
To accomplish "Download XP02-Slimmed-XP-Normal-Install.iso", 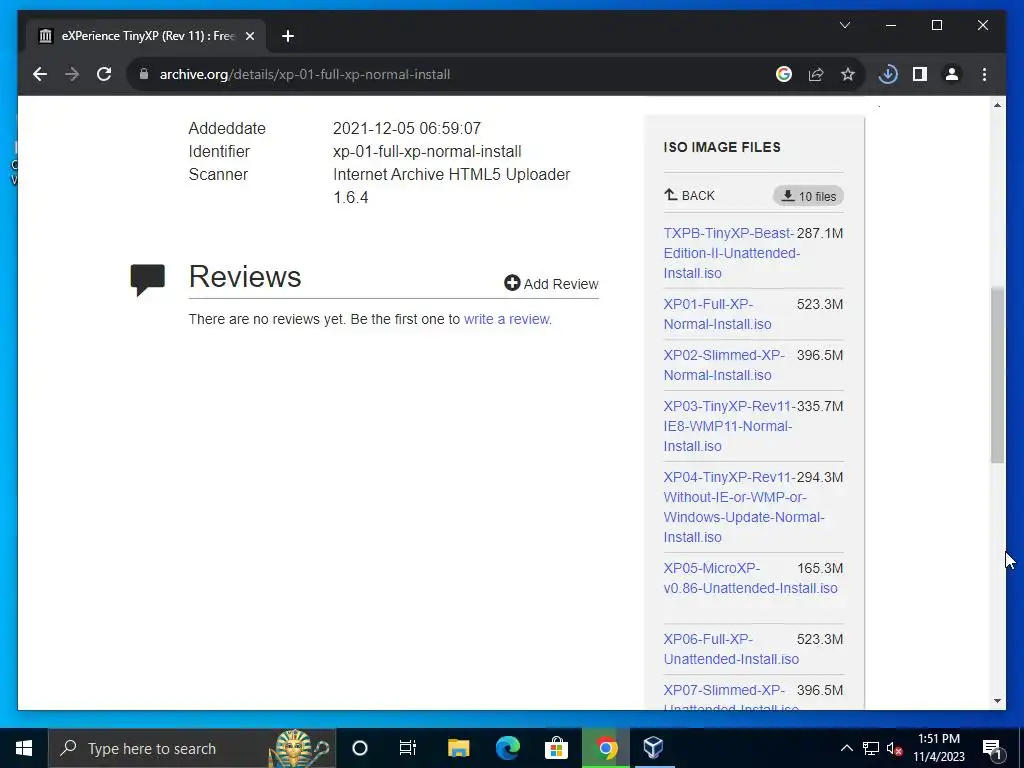I will pyautogui.click(x=724, y=365).
